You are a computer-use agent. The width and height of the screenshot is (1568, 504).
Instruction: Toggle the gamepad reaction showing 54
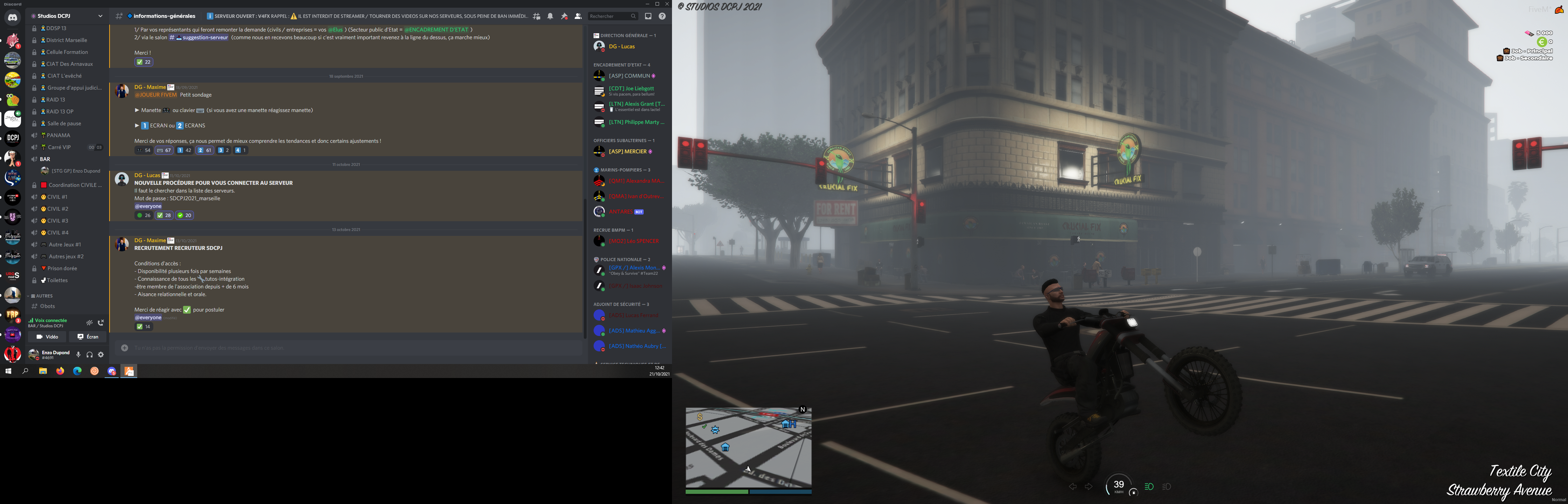(143, 150)
